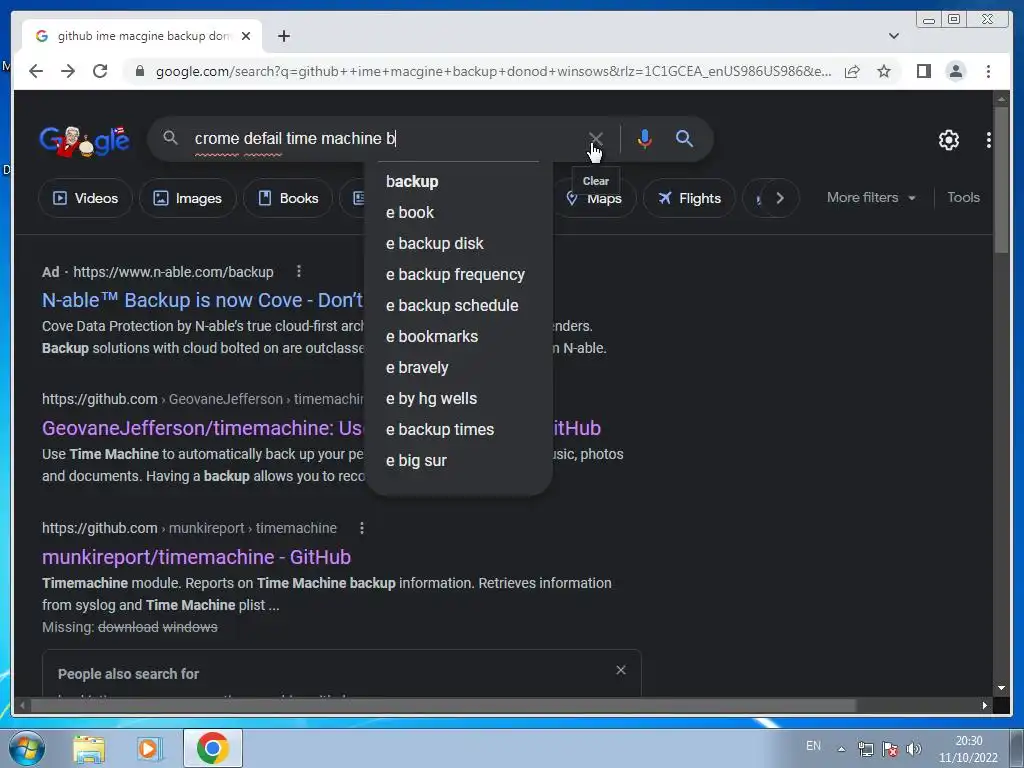This screenshot has height=768, width=1024.
Task: Click scroll right arrow at bottom
Action: pyautogui.click(x=984, y=705)
